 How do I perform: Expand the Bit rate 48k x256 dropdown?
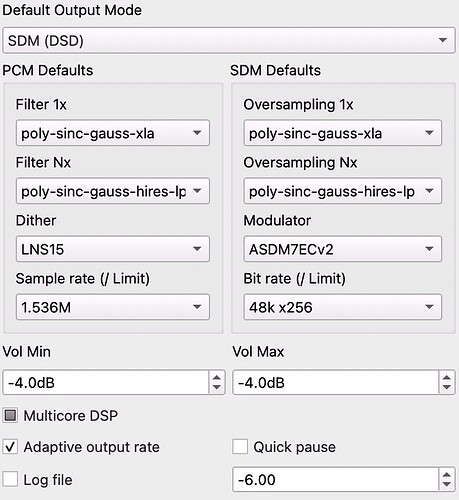[343, 307]
